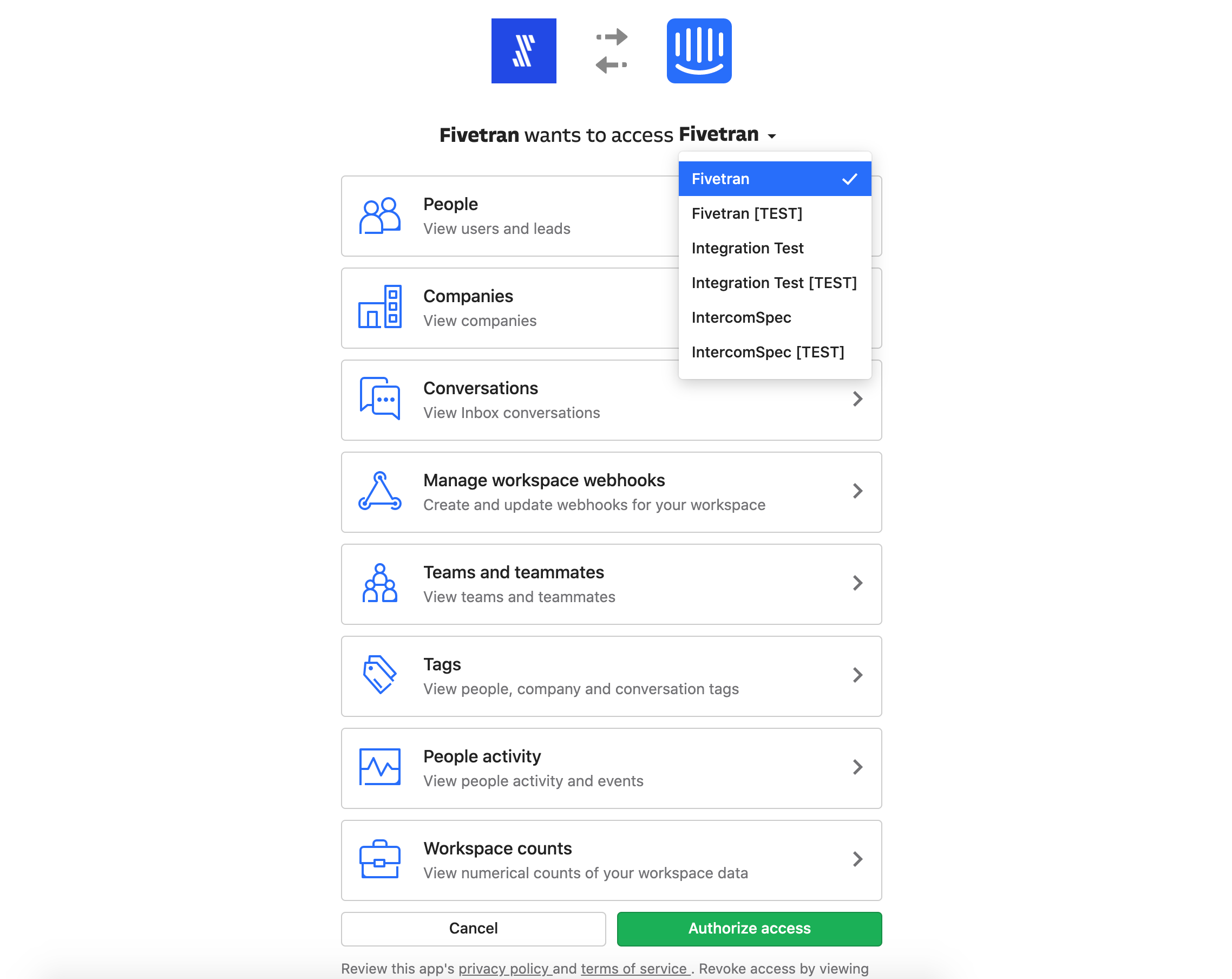Expand the Conversations permission chevron

(857, 399)
